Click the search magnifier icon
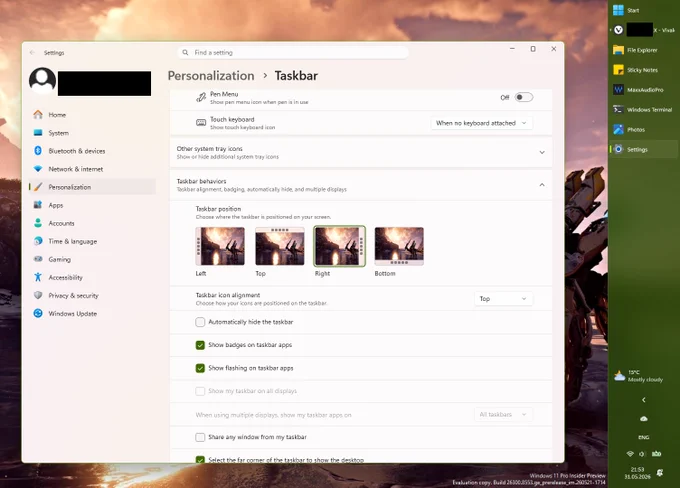 point(185,52)
